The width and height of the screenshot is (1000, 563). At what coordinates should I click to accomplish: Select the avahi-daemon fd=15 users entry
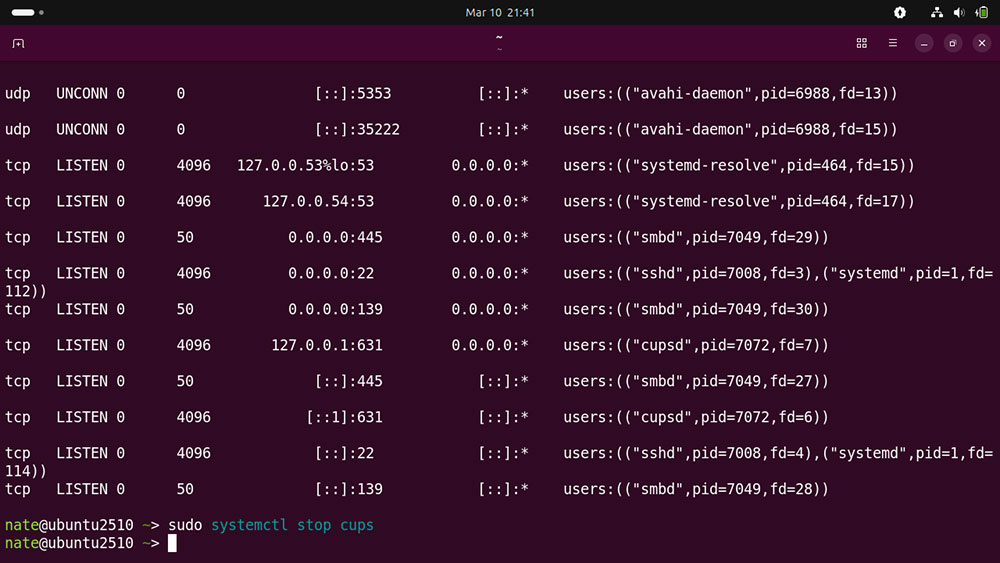tap(730, 129)
